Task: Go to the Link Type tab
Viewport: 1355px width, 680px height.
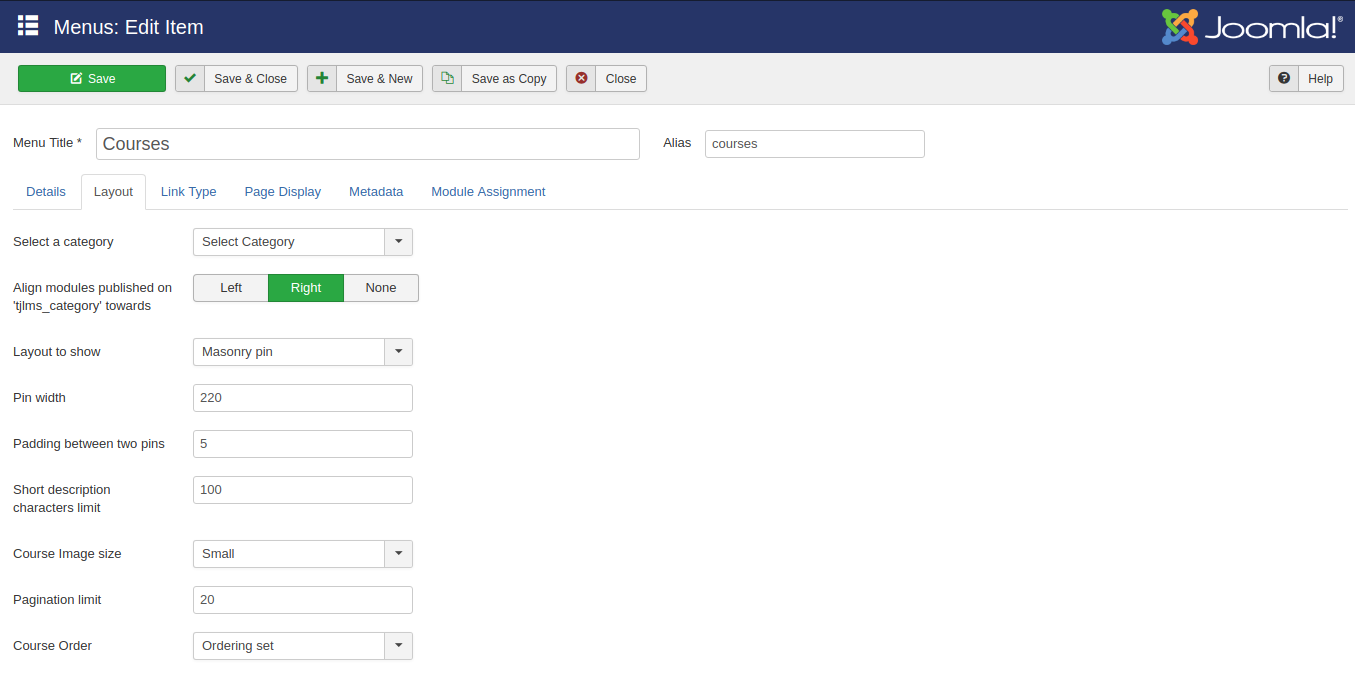Action: 188,192
